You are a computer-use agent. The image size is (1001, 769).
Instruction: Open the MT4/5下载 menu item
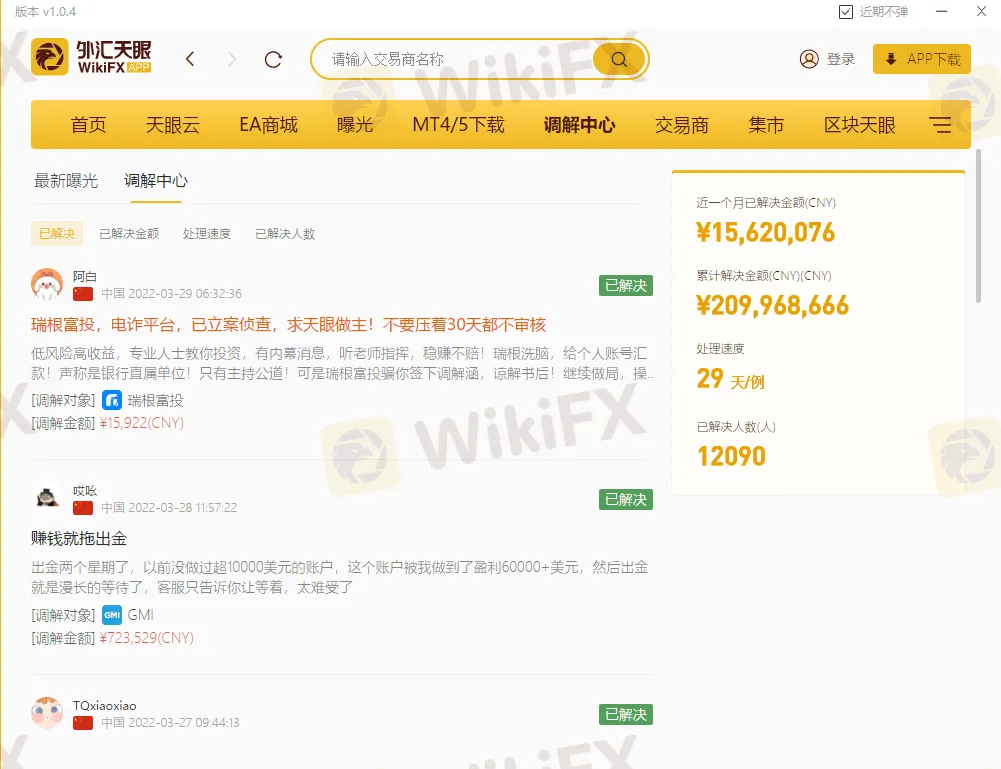click(x=458, y=125)
